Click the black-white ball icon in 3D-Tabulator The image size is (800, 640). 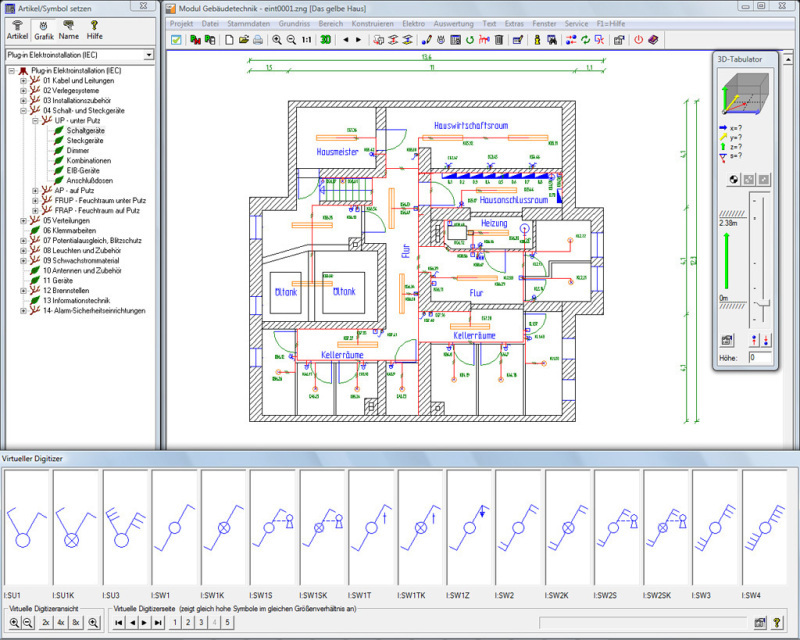click(x=733, y=180)
